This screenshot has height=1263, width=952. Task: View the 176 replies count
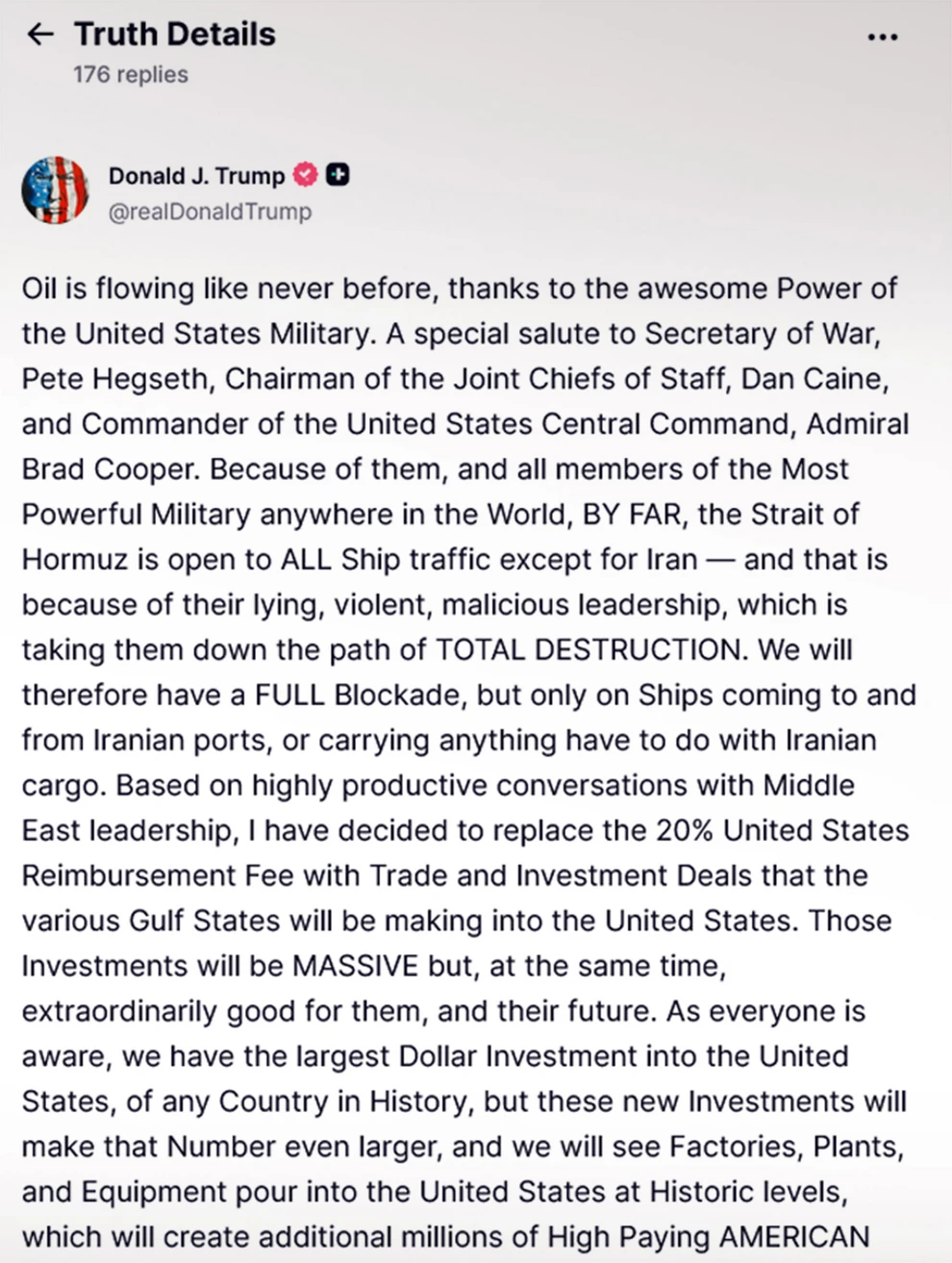pos(131,74)
